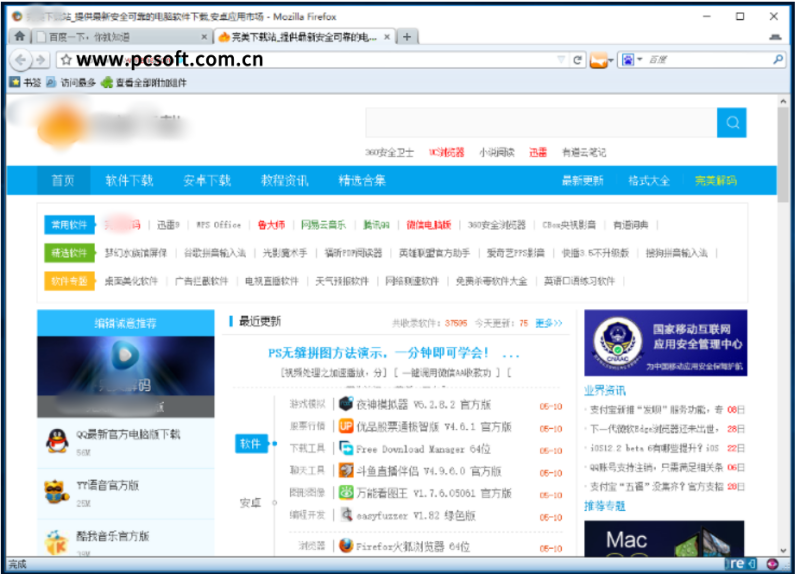Click the QQ penguin icon

pos(57,441)
